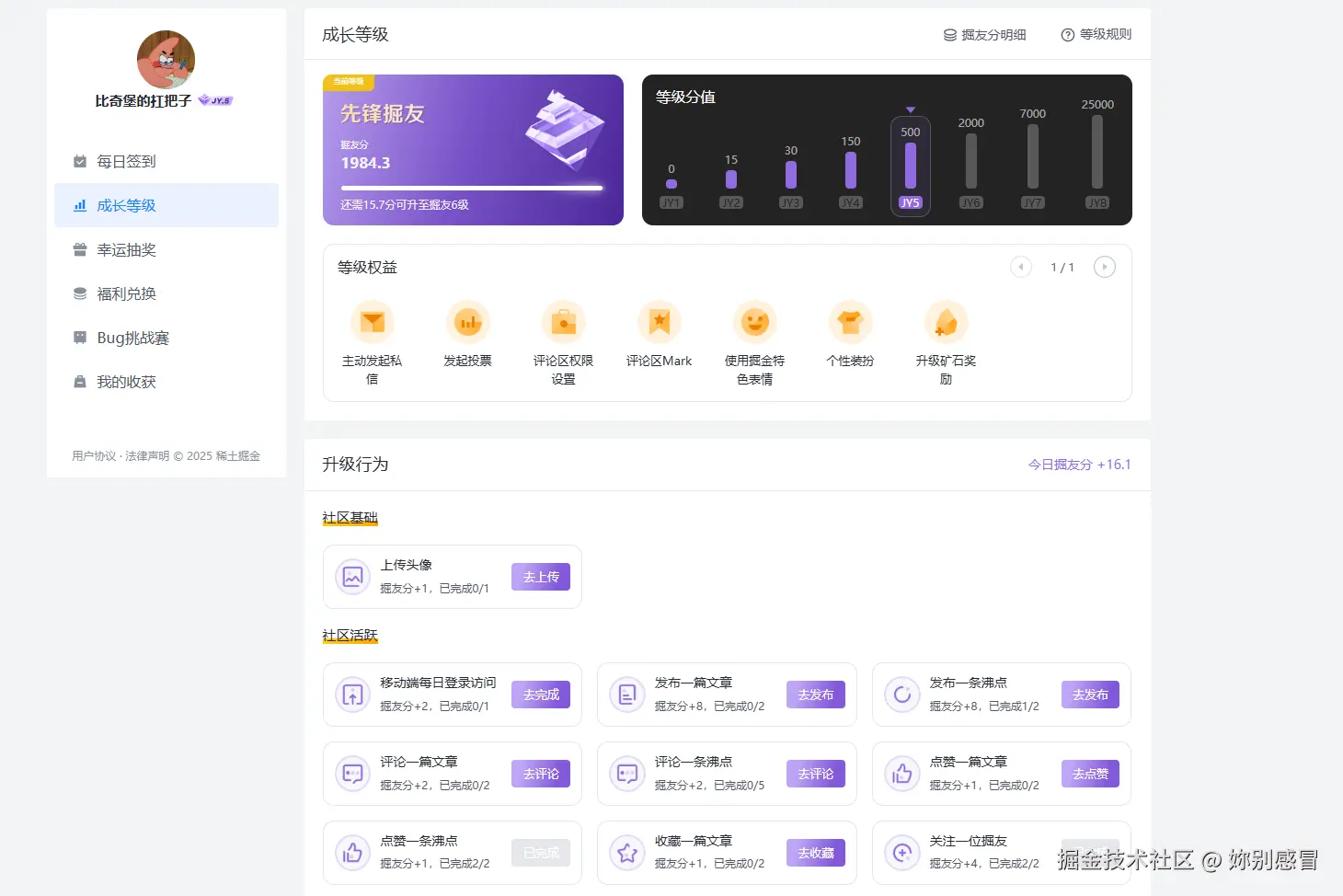Click the next page arrow in 等级权益
The height and width of the screenshot is (896, 1343).
pos(1105,267)
